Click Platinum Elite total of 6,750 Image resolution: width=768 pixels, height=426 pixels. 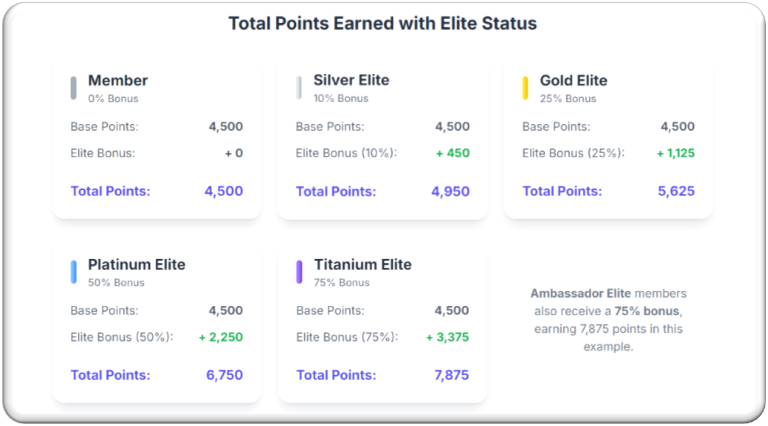[223, 375]
